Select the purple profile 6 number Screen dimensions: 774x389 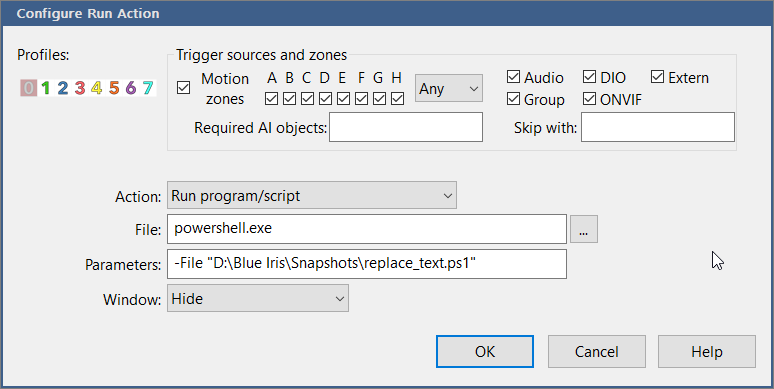click(x=131, y=88)
